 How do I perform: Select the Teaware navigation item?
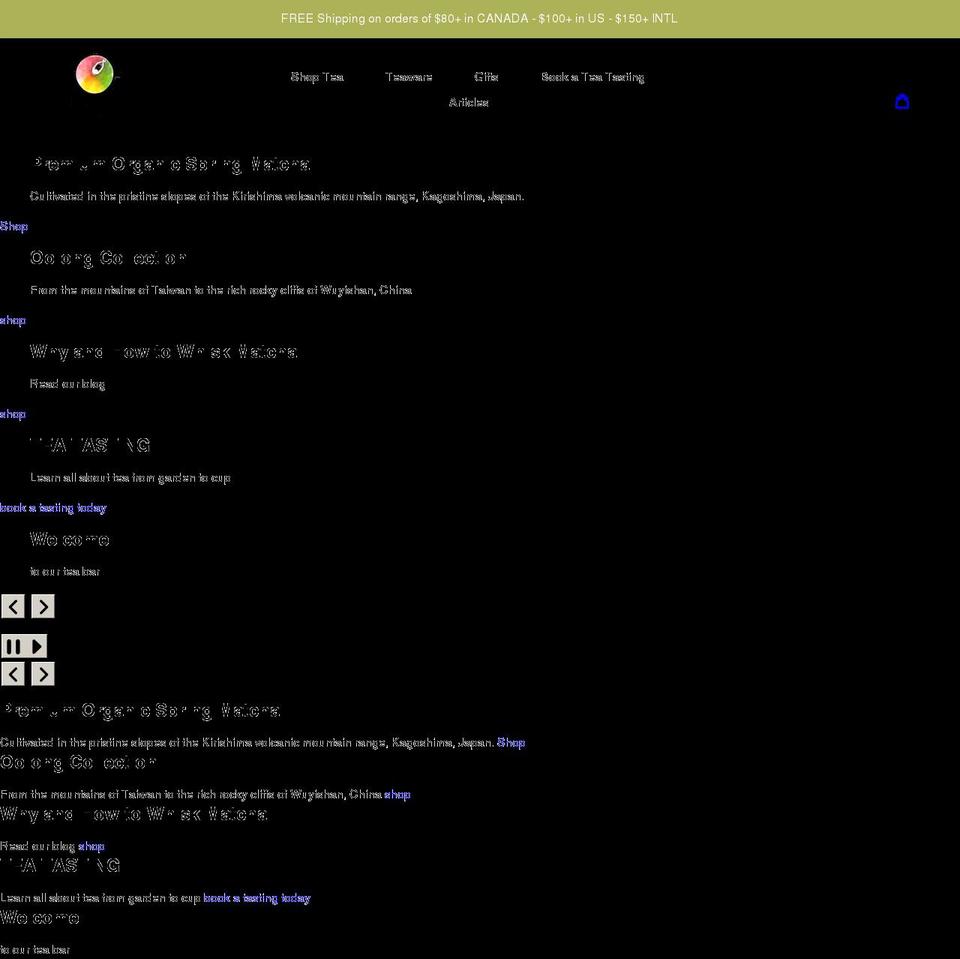tap(409, 77)
